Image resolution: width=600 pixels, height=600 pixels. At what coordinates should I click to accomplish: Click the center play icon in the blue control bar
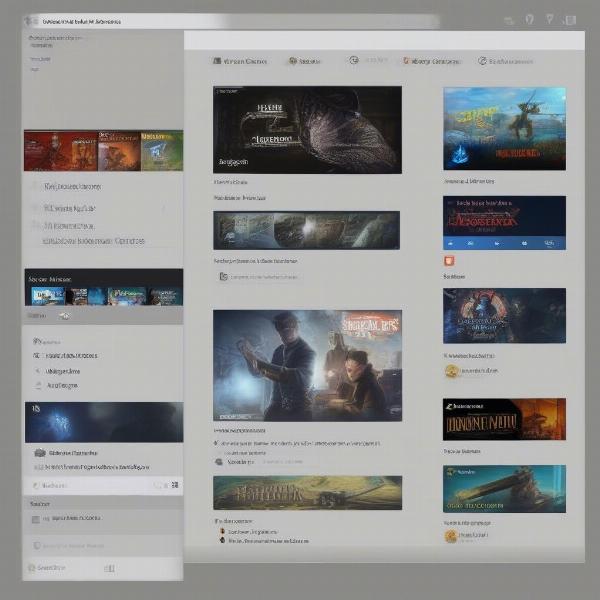pyautogui.click(x=497, y=243)
